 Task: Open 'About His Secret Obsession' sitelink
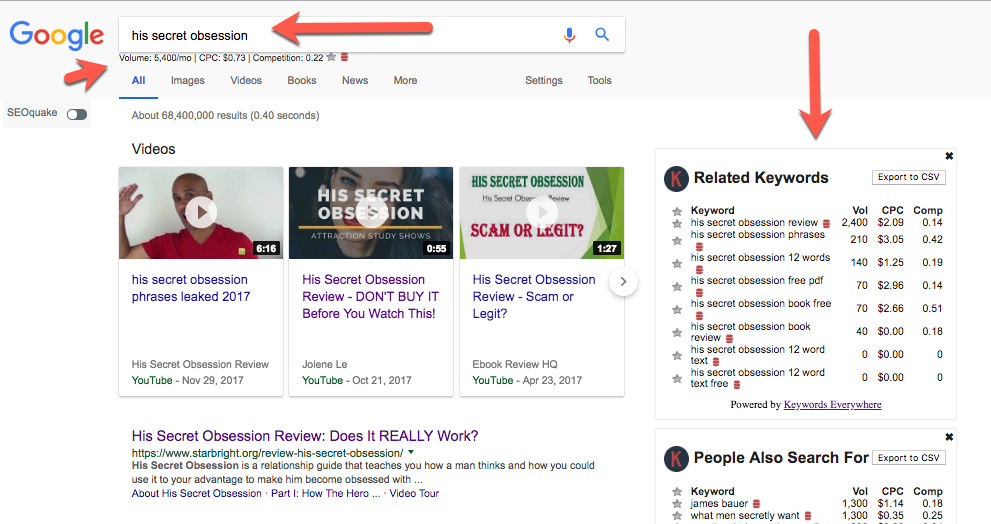tap(197, 493)
